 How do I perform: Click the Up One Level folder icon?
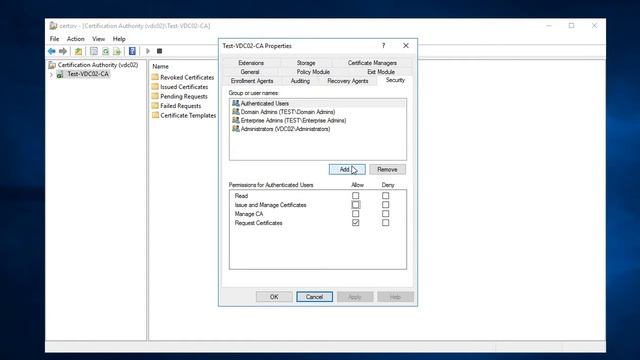(78, 51)
